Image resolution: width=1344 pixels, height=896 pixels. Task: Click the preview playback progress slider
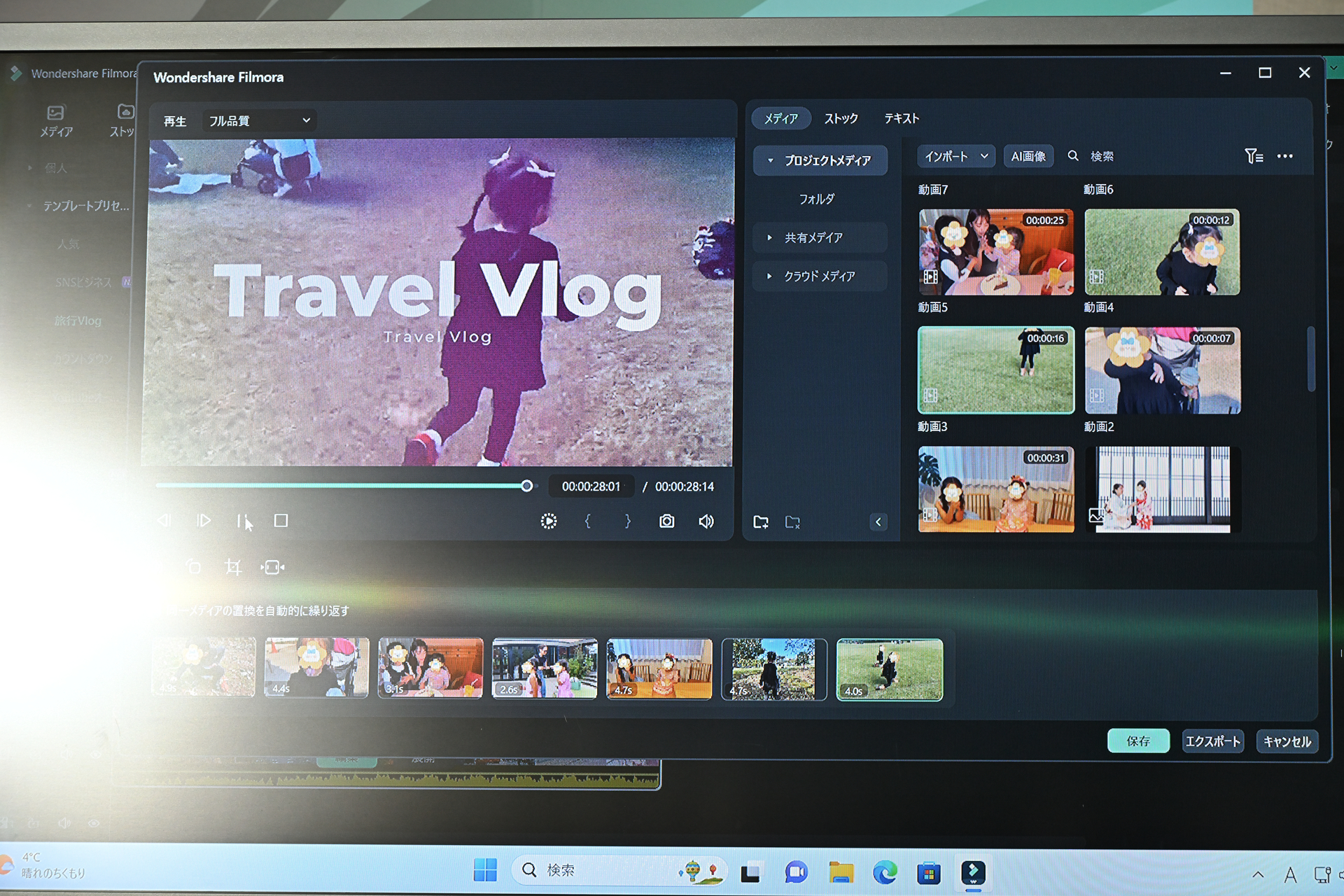343,485
